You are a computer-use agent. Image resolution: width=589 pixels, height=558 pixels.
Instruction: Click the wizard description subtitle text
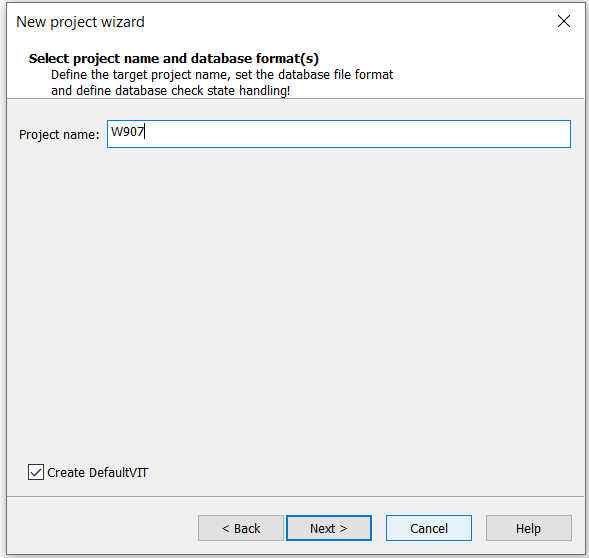[x=222, y=83]
